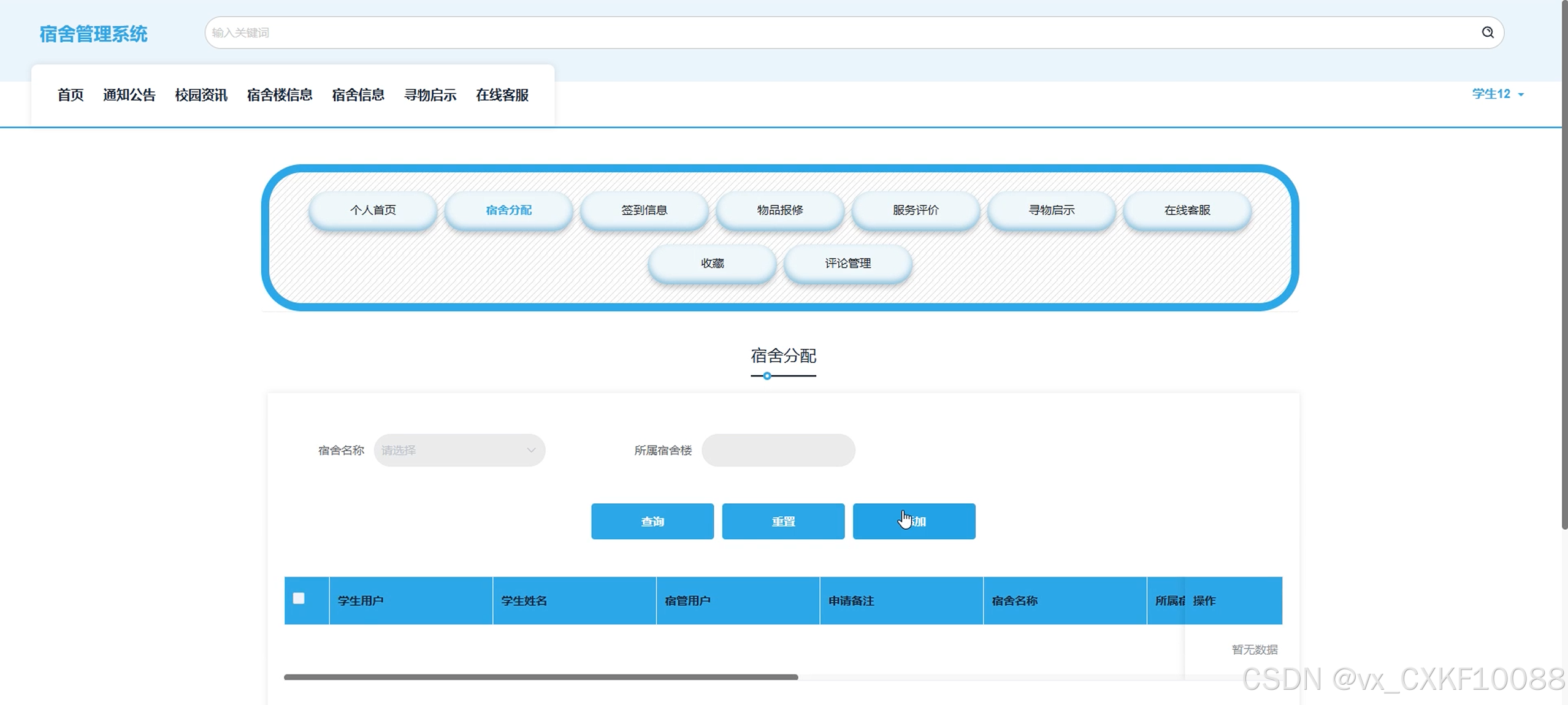Go to 宿舍楼信息 navigation item
Viewport: 1568px width, 705px height.
pyautogui.click(x=280, y=95)
